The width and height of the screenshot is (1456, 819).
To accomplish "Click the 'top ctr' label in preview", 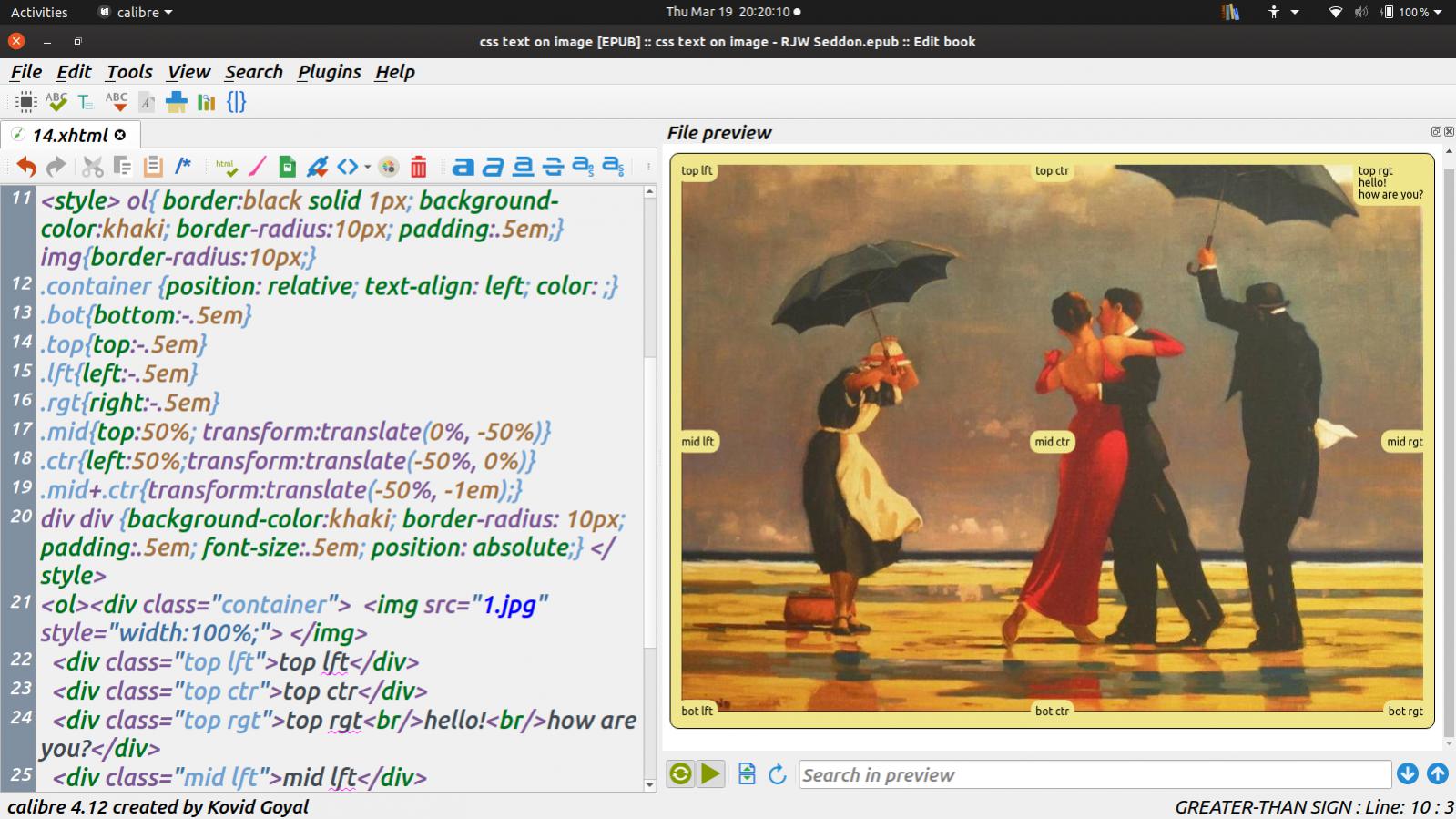I will (1052, 170).
